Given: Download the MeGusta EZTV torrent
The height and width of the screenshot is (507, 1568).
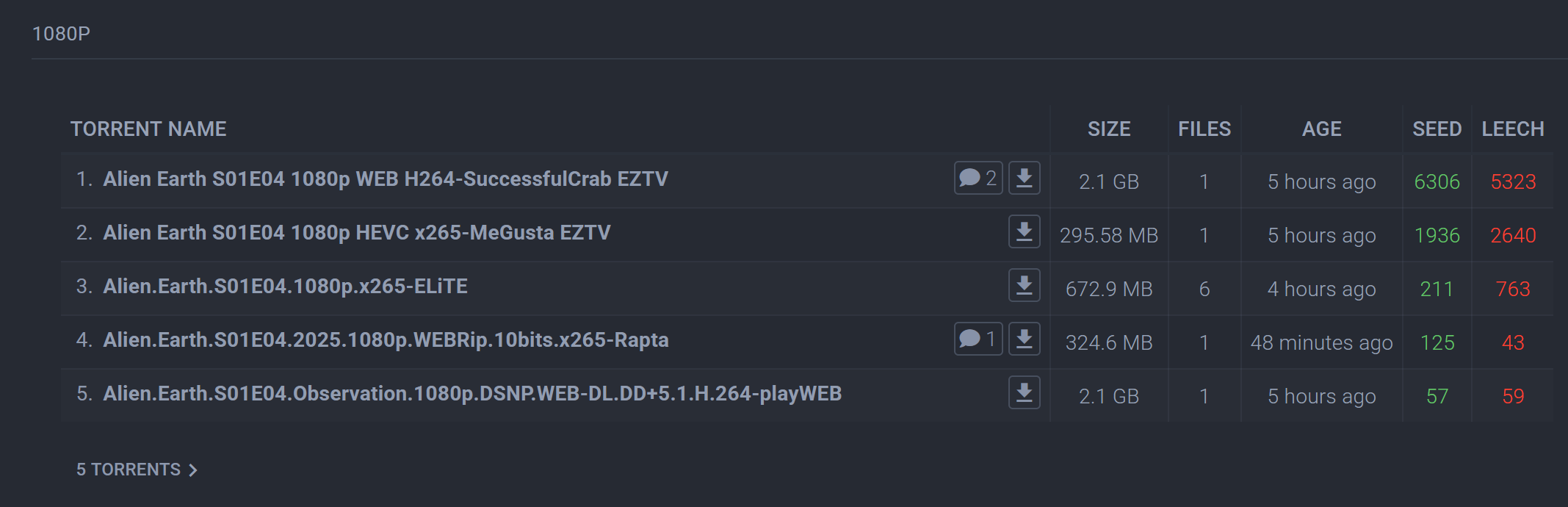Looking at the screenshot, I should tap(1024, 232).
